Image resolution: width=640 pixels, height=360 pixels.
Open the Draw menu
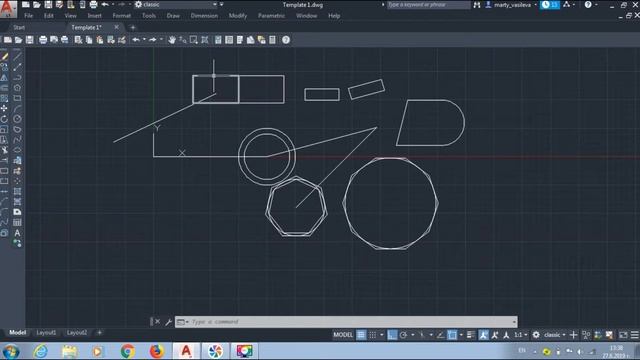click(173, 16)
